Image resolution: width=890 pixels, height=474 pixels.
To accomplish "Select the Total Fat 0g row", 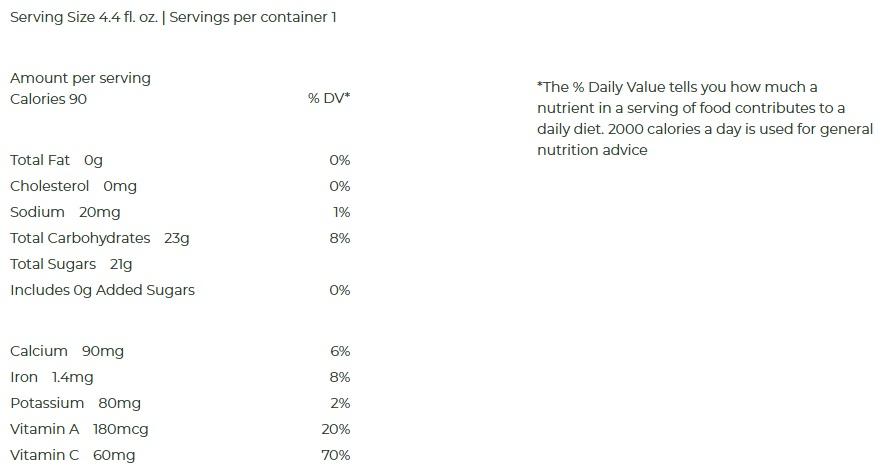I will [x=180, y=161].
